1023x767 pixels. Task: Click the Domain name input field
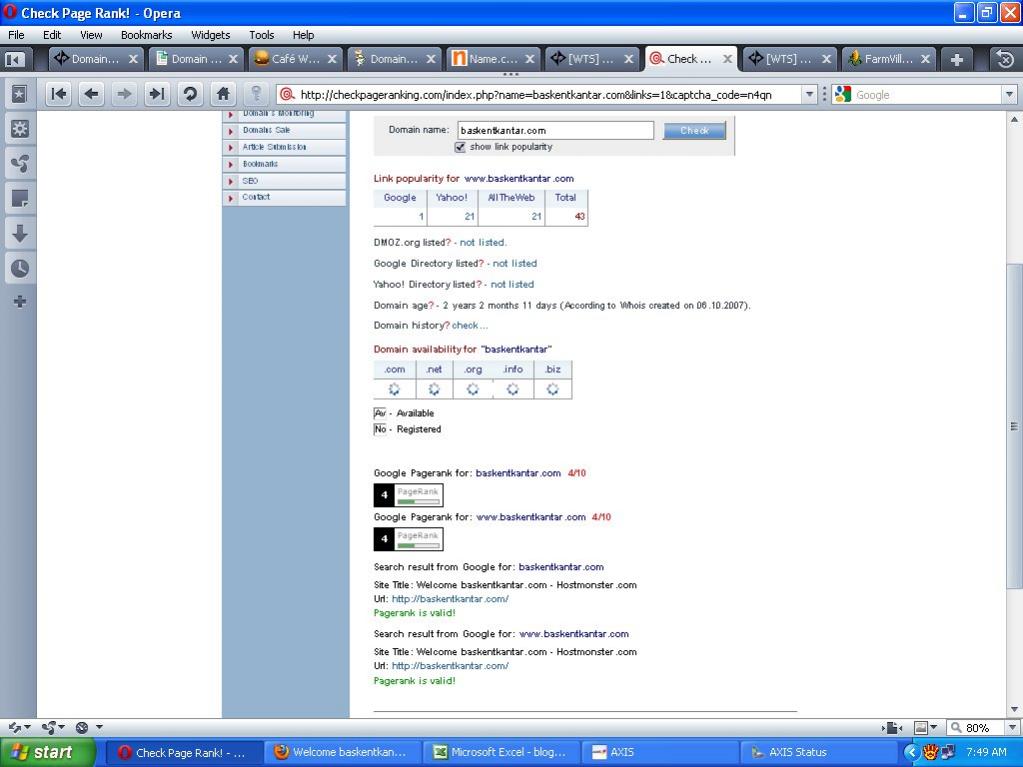point(555,130)
